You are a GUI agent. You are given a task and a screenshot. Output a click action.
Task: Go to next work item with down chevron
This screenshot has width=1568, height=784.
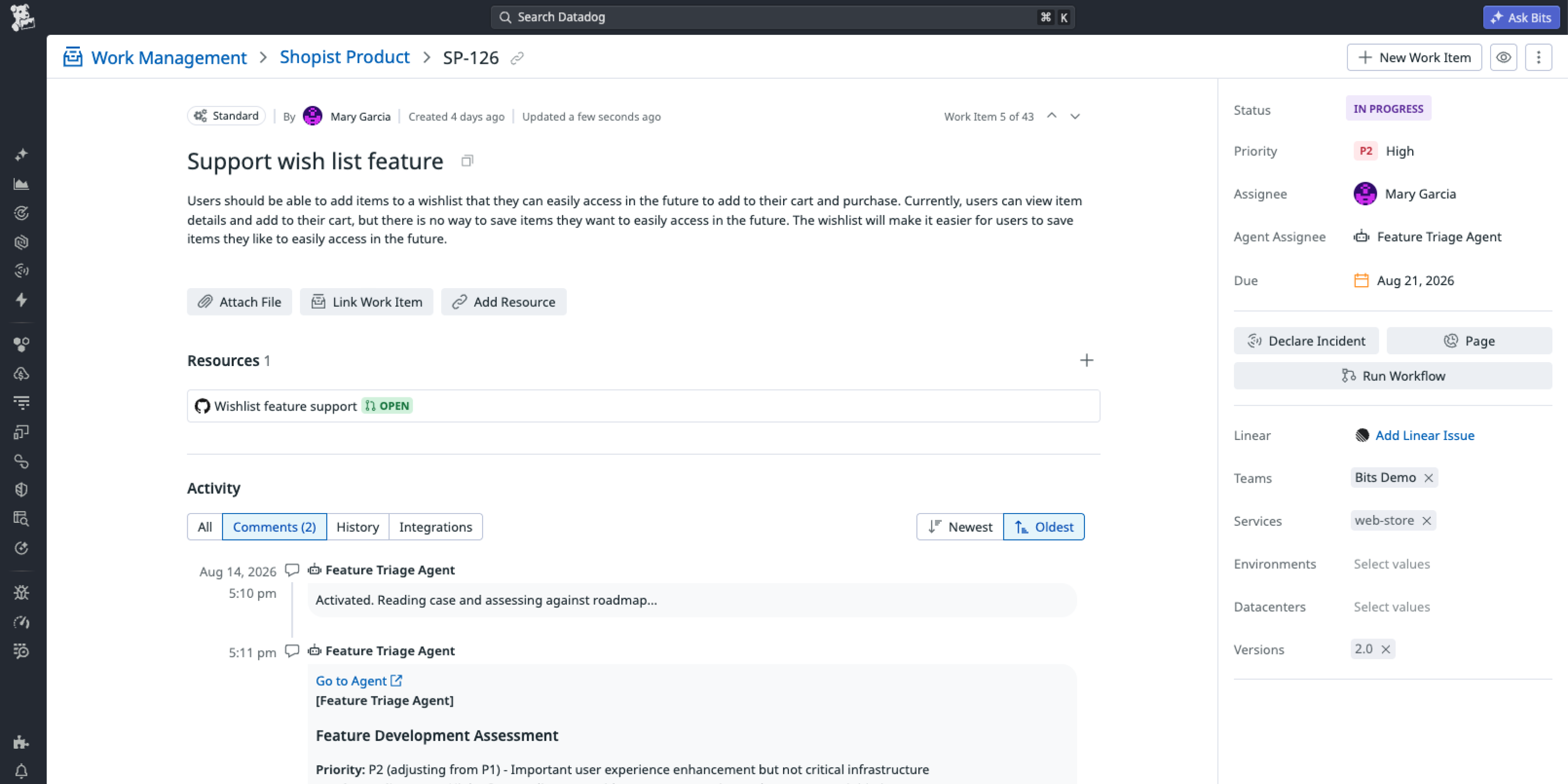point(1075,116)
